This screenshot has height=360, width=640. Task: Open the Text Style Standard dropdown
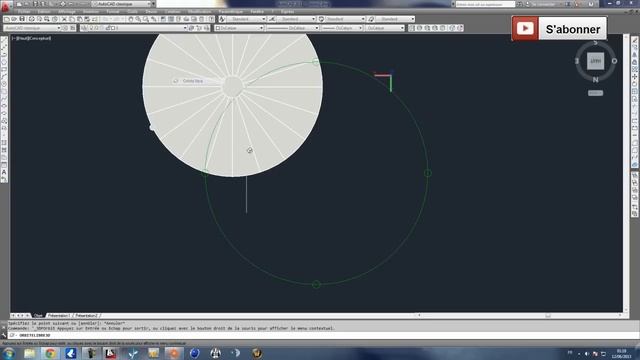(246, 19)
